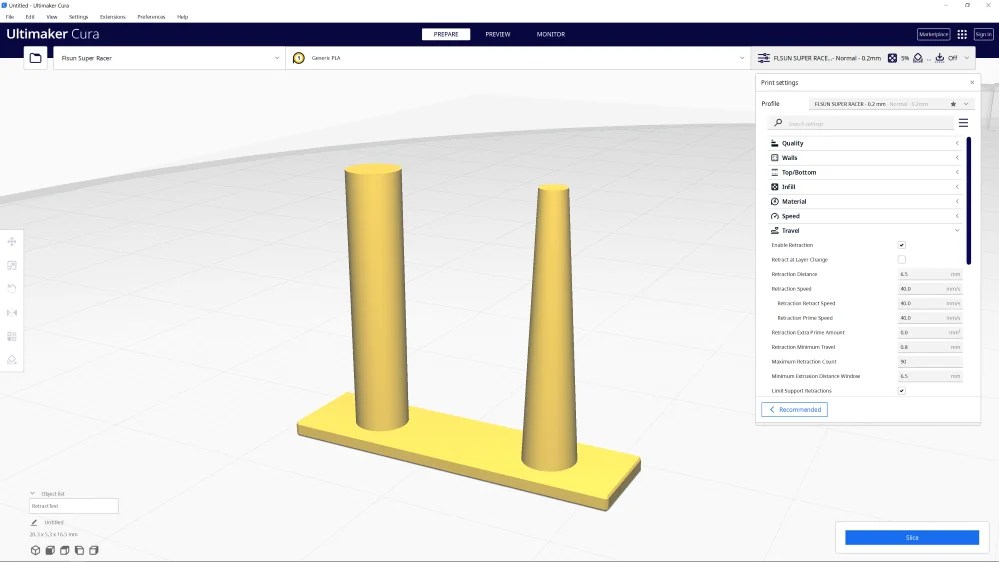Click the search magnifier icon

pos(778,122)
